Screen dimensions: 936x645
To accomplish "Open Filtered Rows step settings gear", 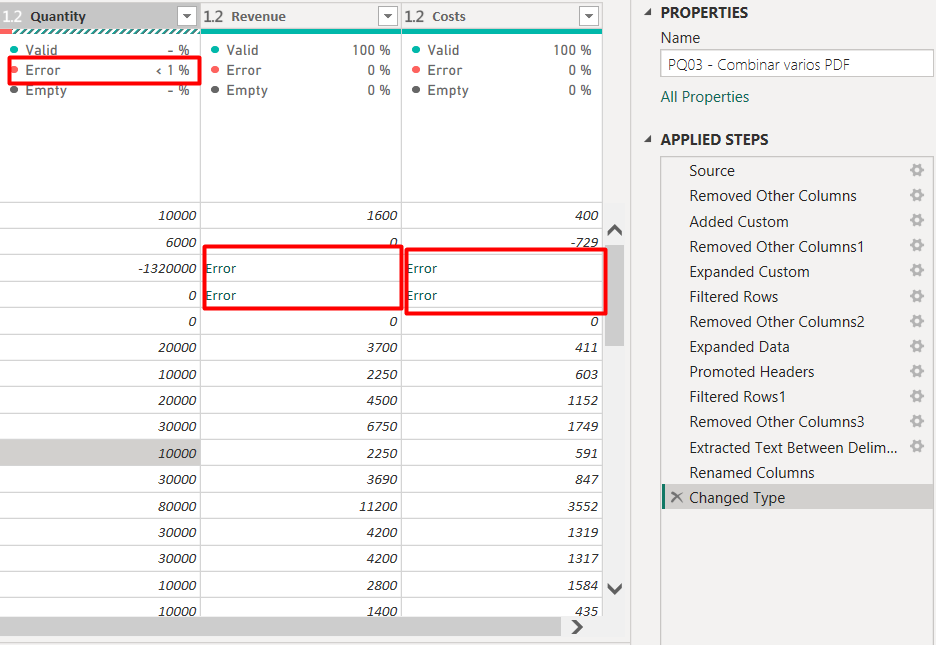I will point(916,296).
